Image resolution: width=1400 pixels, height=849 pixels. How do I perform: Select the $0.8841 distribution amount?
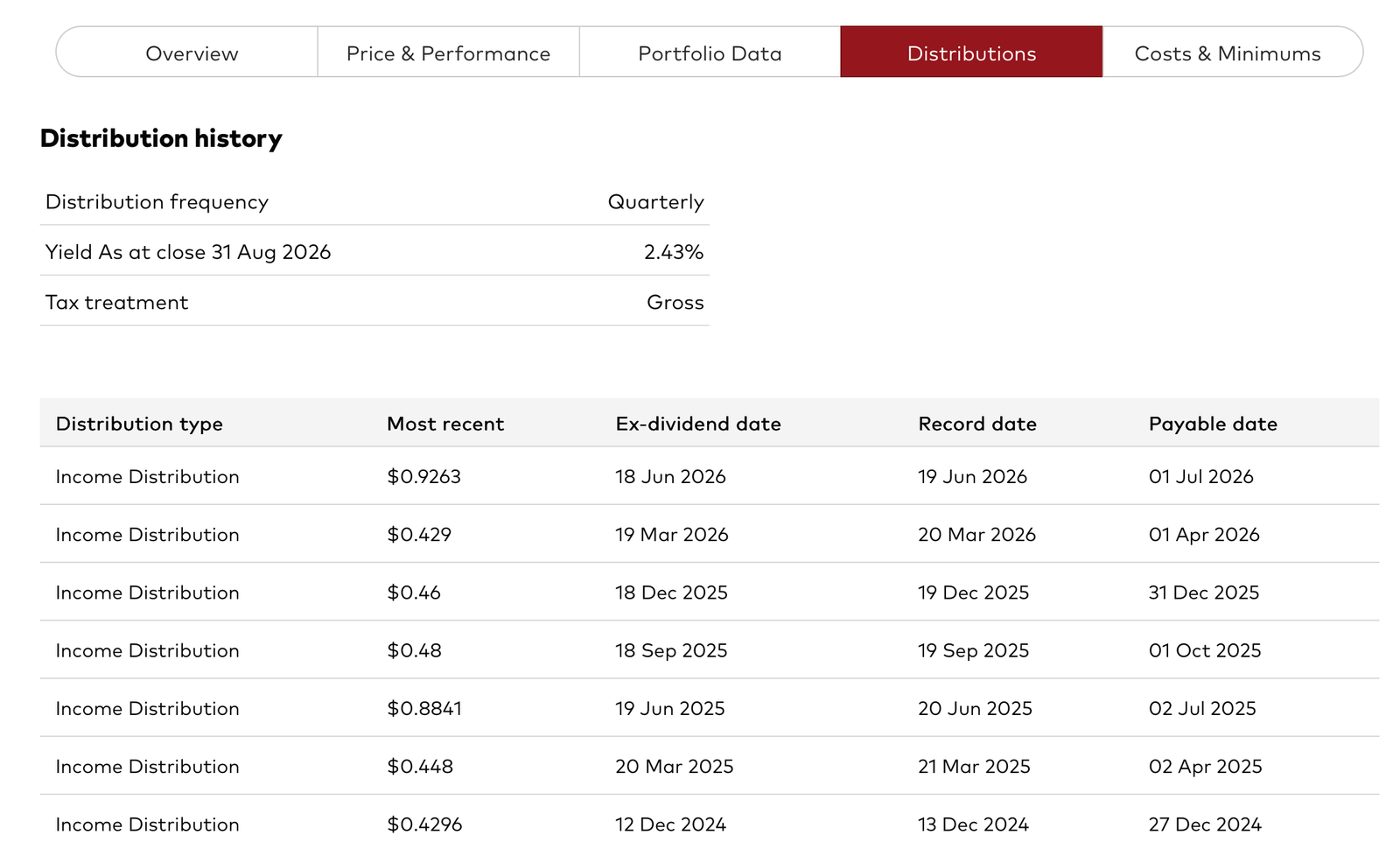(424, 708)
